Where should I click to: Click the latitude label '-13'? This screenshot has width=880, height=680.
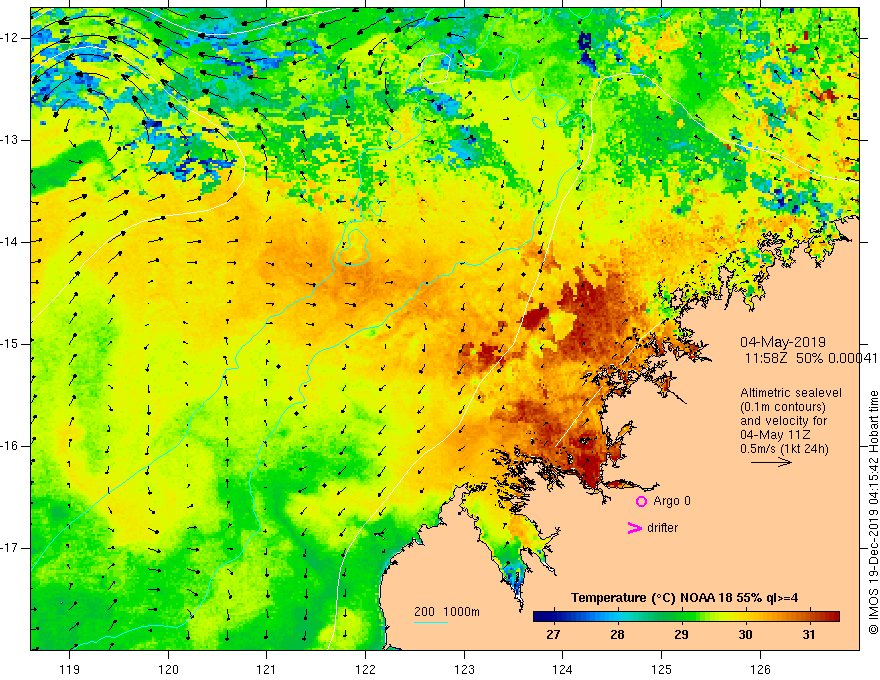coord(11,140)
